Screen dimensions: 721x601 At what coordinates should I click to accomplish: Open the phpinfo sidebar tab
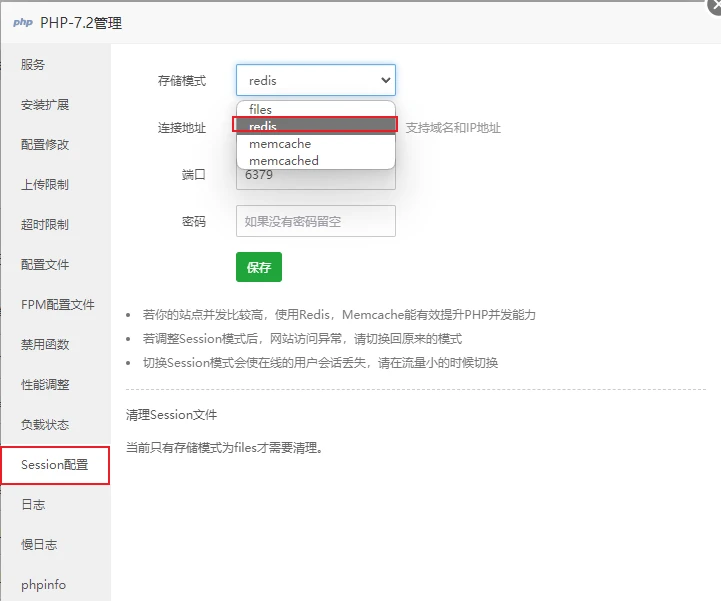tap(43, 585)
